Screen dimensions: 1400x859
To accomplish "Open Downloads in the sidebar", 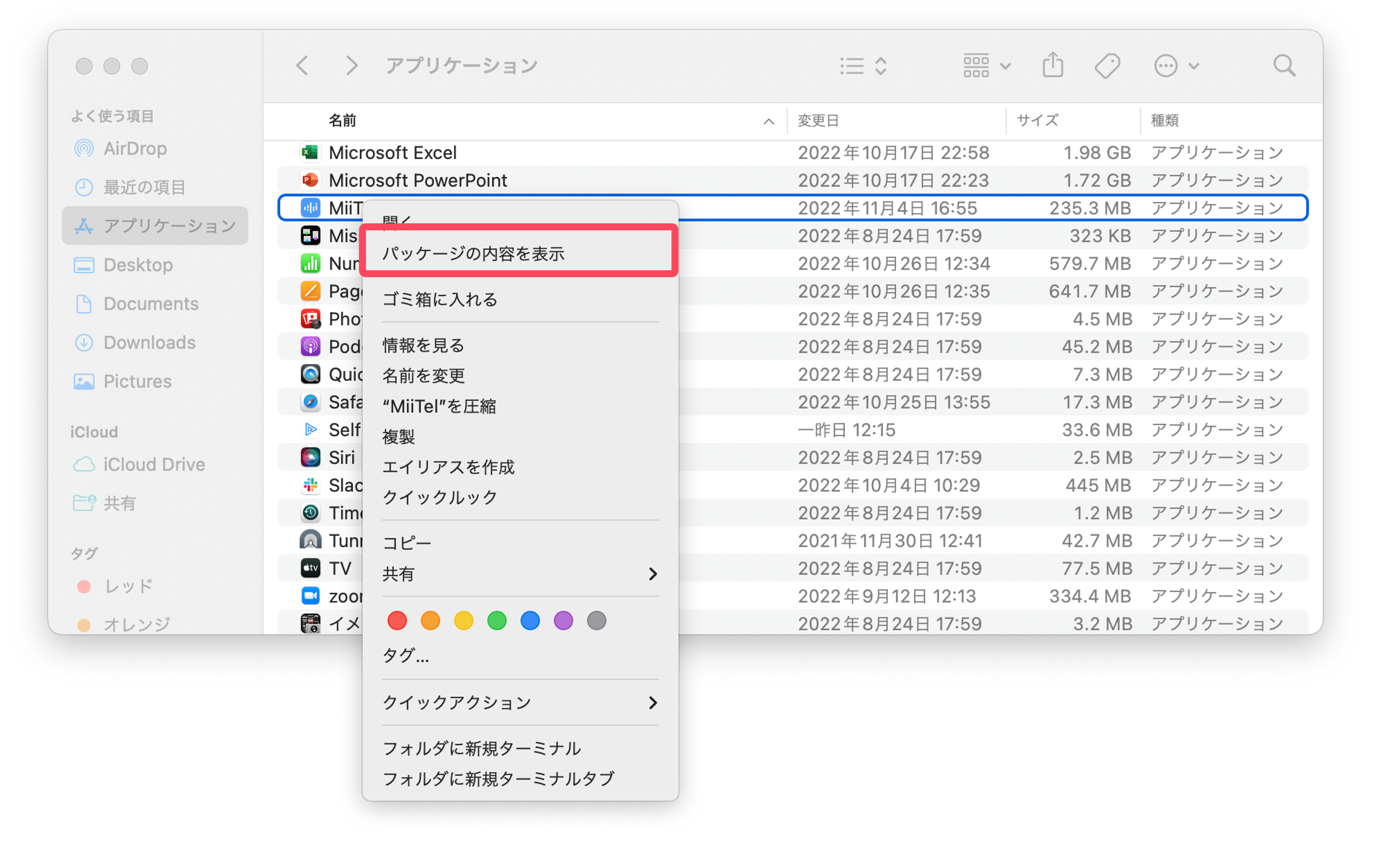I will pyautogui.click(x=155, y=342).
